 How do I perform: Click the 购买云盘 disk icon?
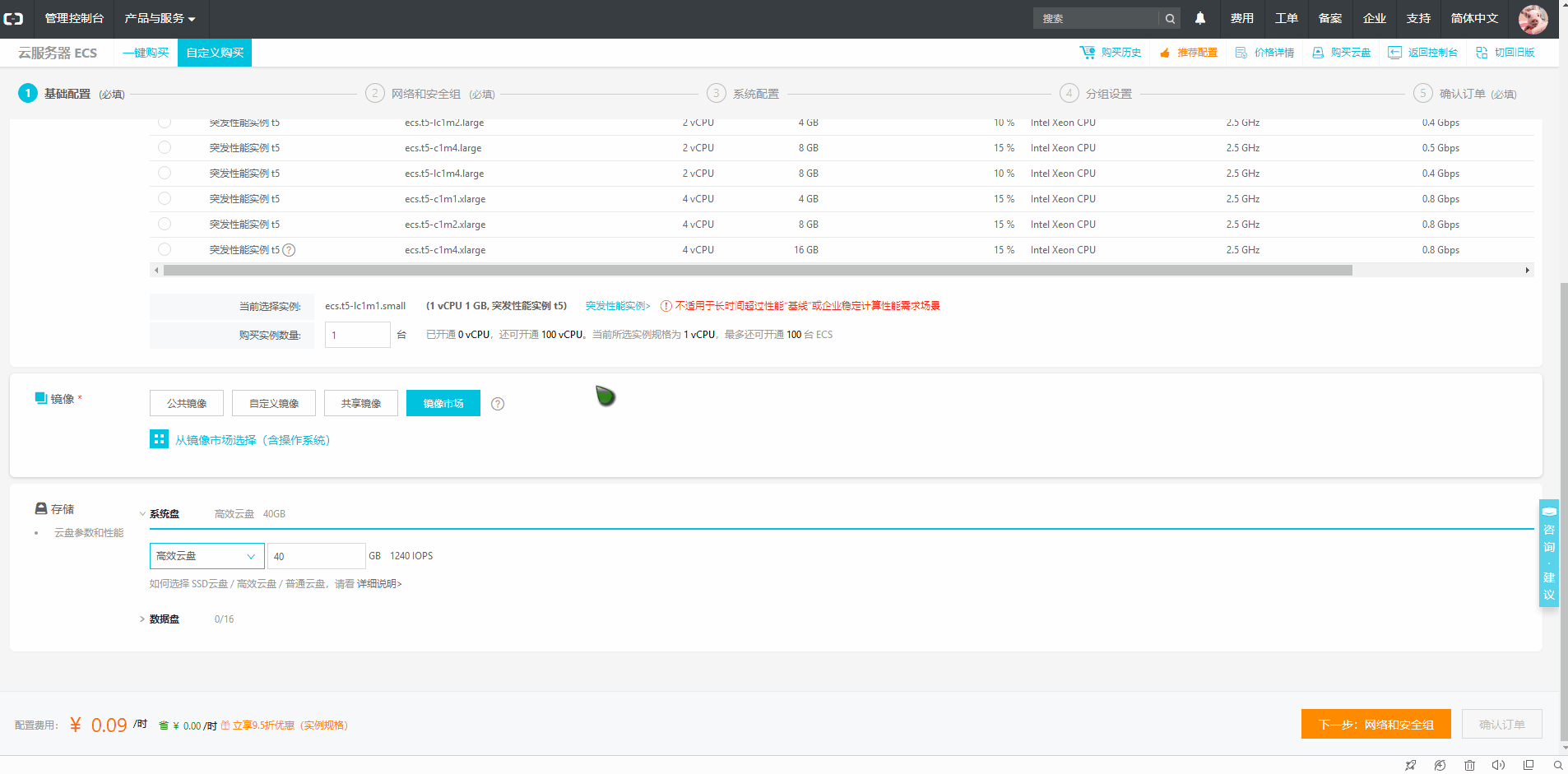tap(1318, 53)
